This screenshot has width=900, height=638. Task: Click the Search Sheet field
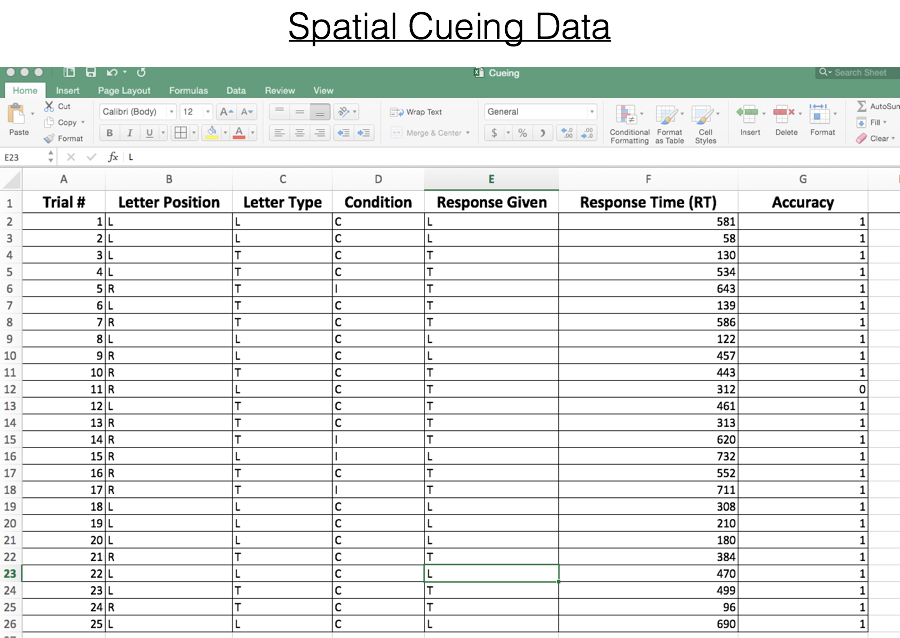tap(858, 72)
